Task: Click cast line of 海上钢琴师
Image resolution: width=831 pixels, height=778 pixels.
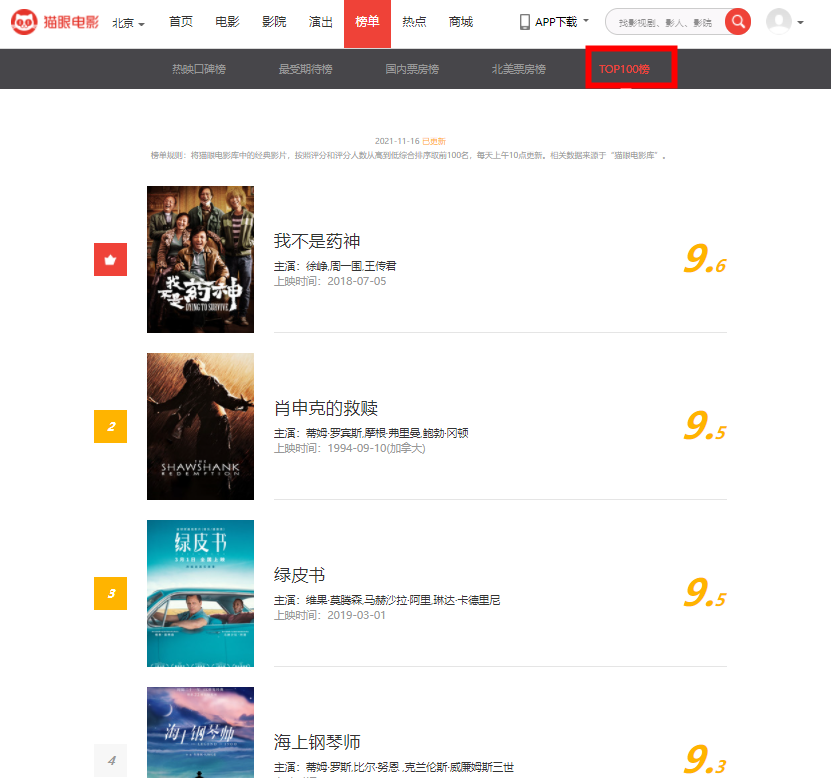Action: (394, 767)
